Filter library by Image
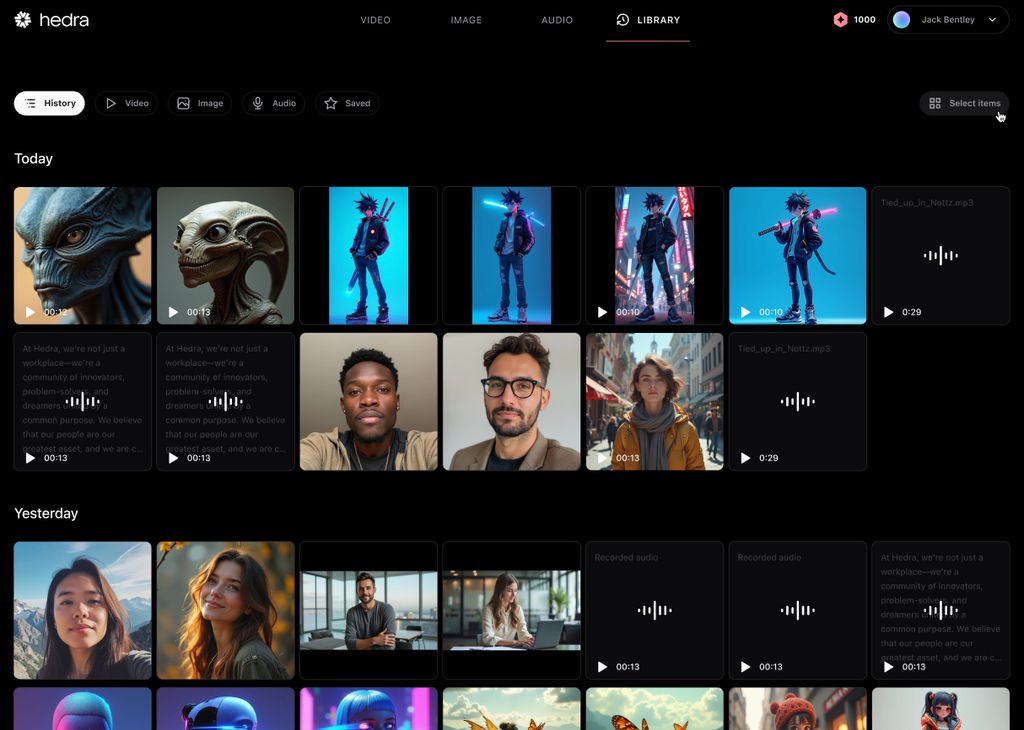This screenshot has width=1024, height=730. pyautogui.click(x=200, y=103)
